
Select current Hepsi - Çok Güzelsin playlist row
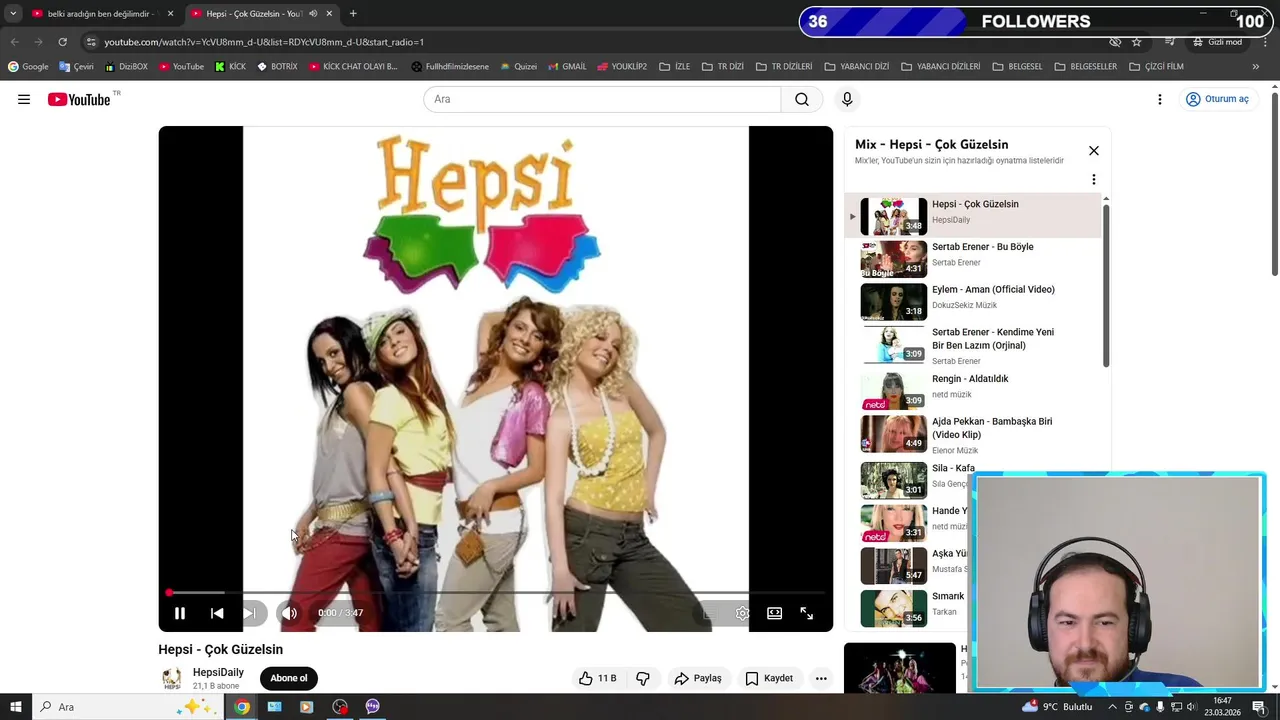[x=975, y=216]
